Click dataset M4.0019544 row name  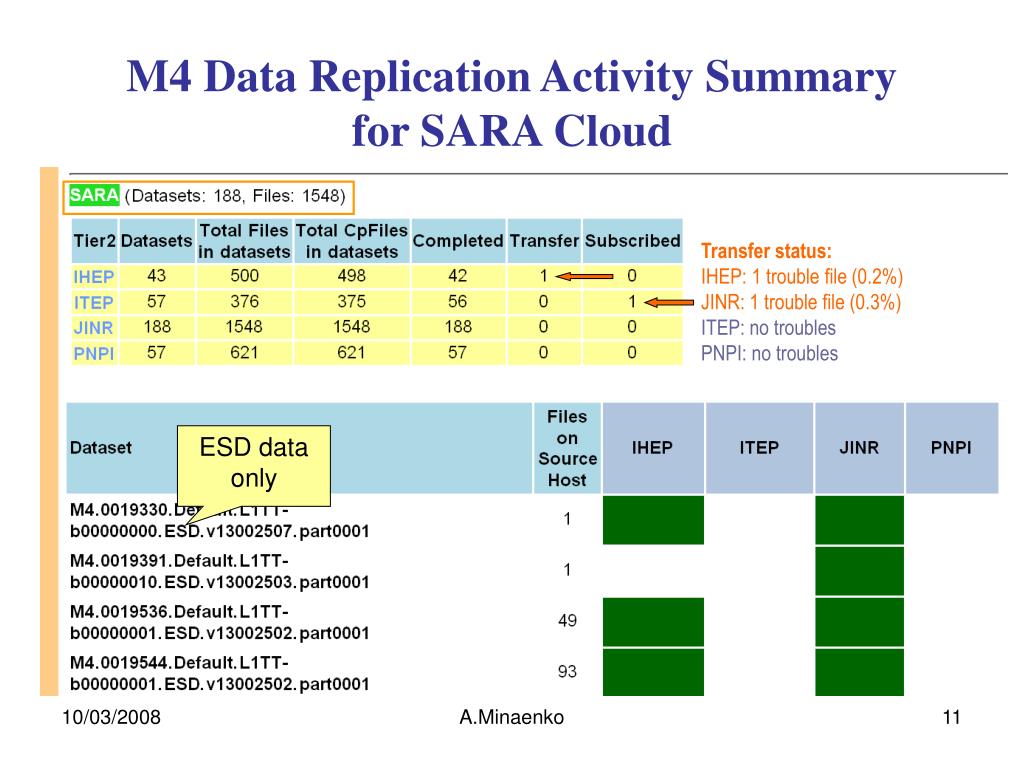(x=219, y=673)
